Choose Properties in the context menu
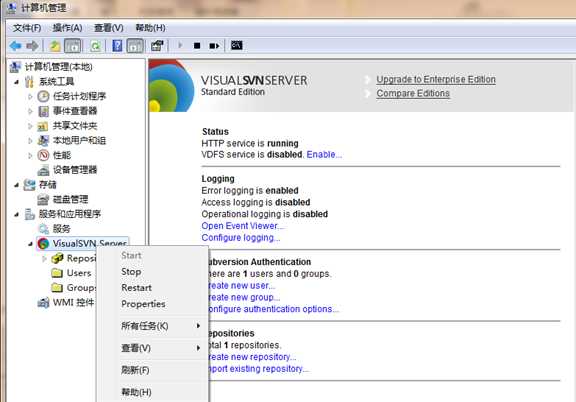This screenshot has height=402, width=576. point(152,304)
